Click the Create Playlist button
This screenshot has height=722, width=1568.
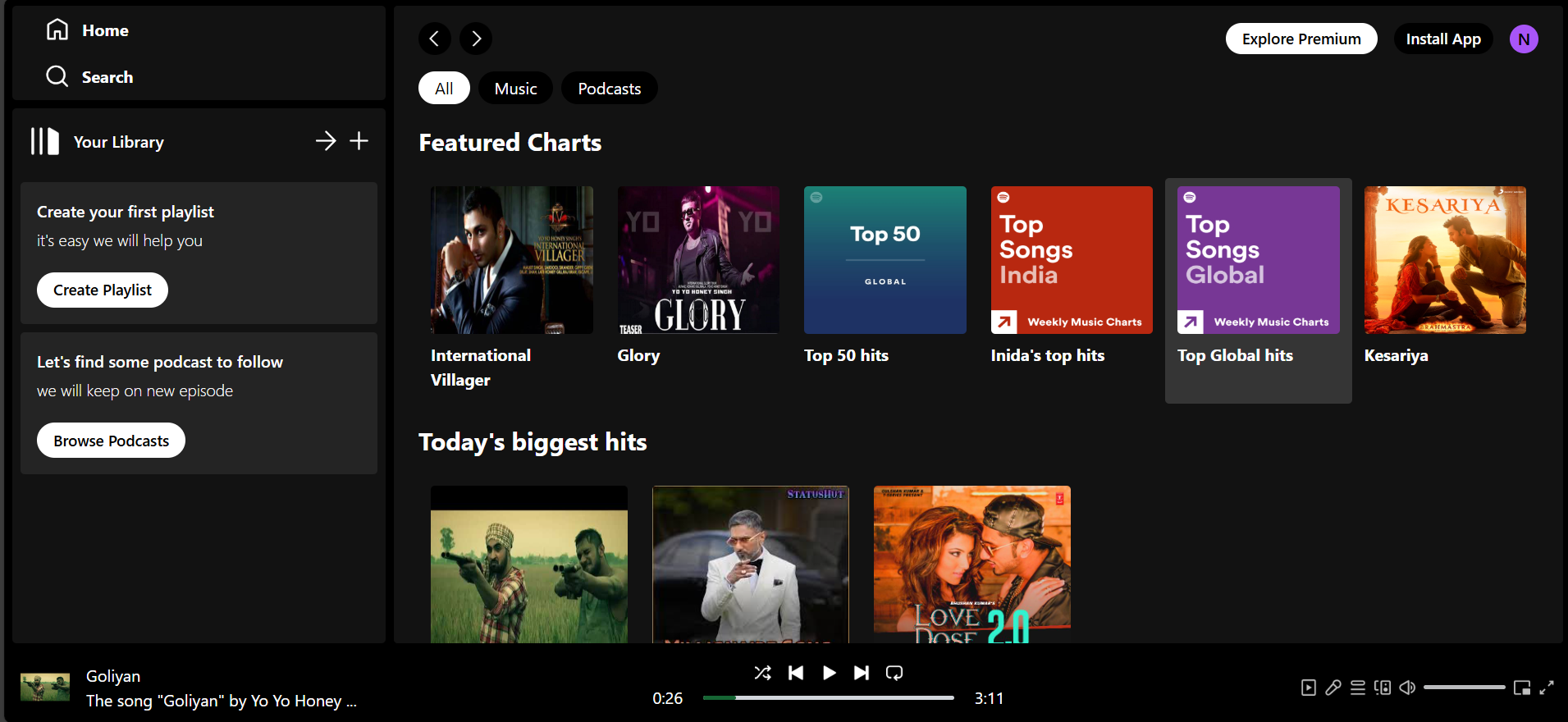click(x=103, y=290)
